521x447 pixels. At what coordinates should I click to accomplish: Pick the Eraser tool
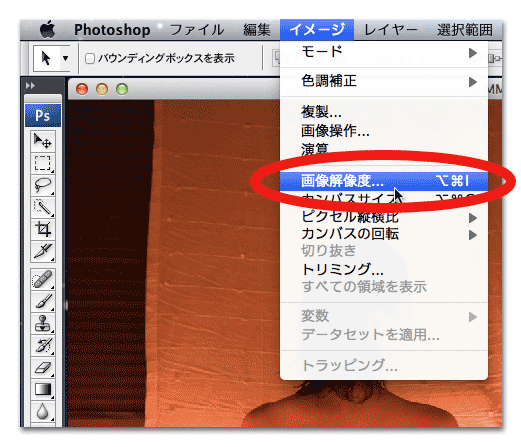[x=43, y=368]
